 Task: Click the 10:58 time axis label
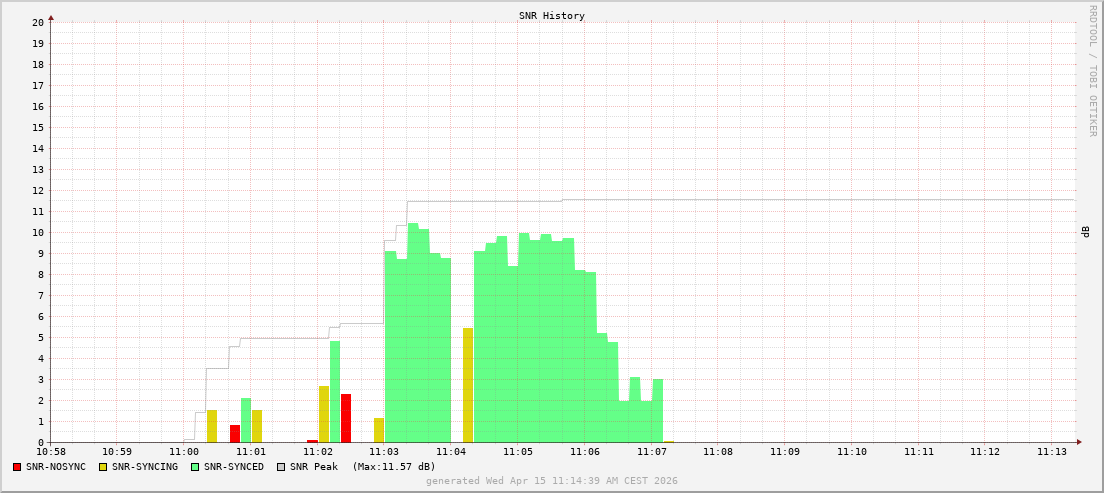coord(50,452)
